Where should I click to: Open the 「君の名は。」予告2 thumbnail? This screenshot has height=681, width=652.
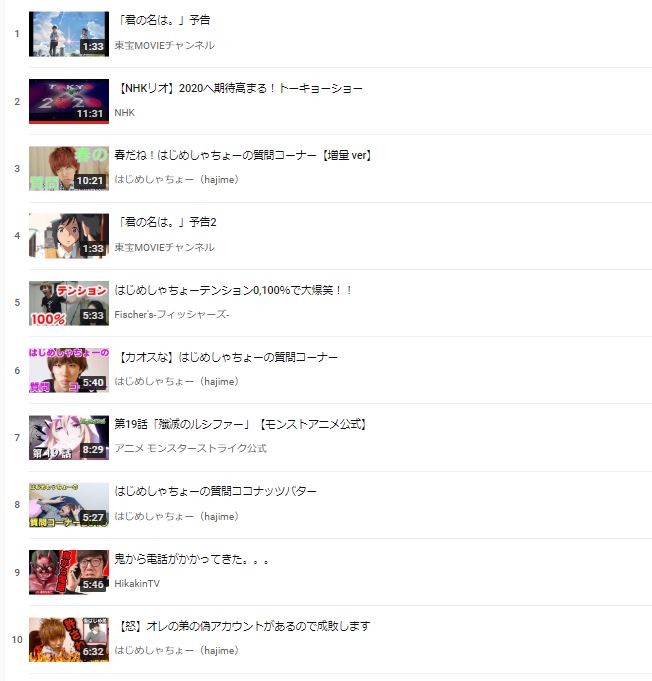(x=69, y=236)
